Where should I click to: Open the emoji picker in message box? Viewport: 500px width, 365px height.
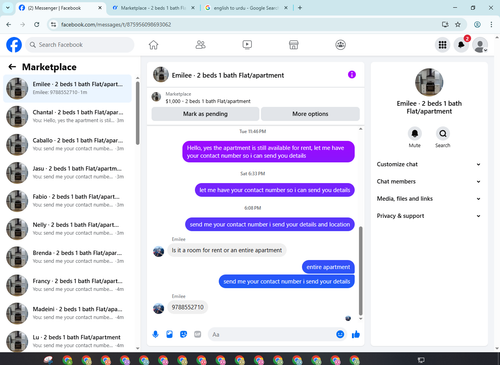pyautogui.click(x=340, y=334)
